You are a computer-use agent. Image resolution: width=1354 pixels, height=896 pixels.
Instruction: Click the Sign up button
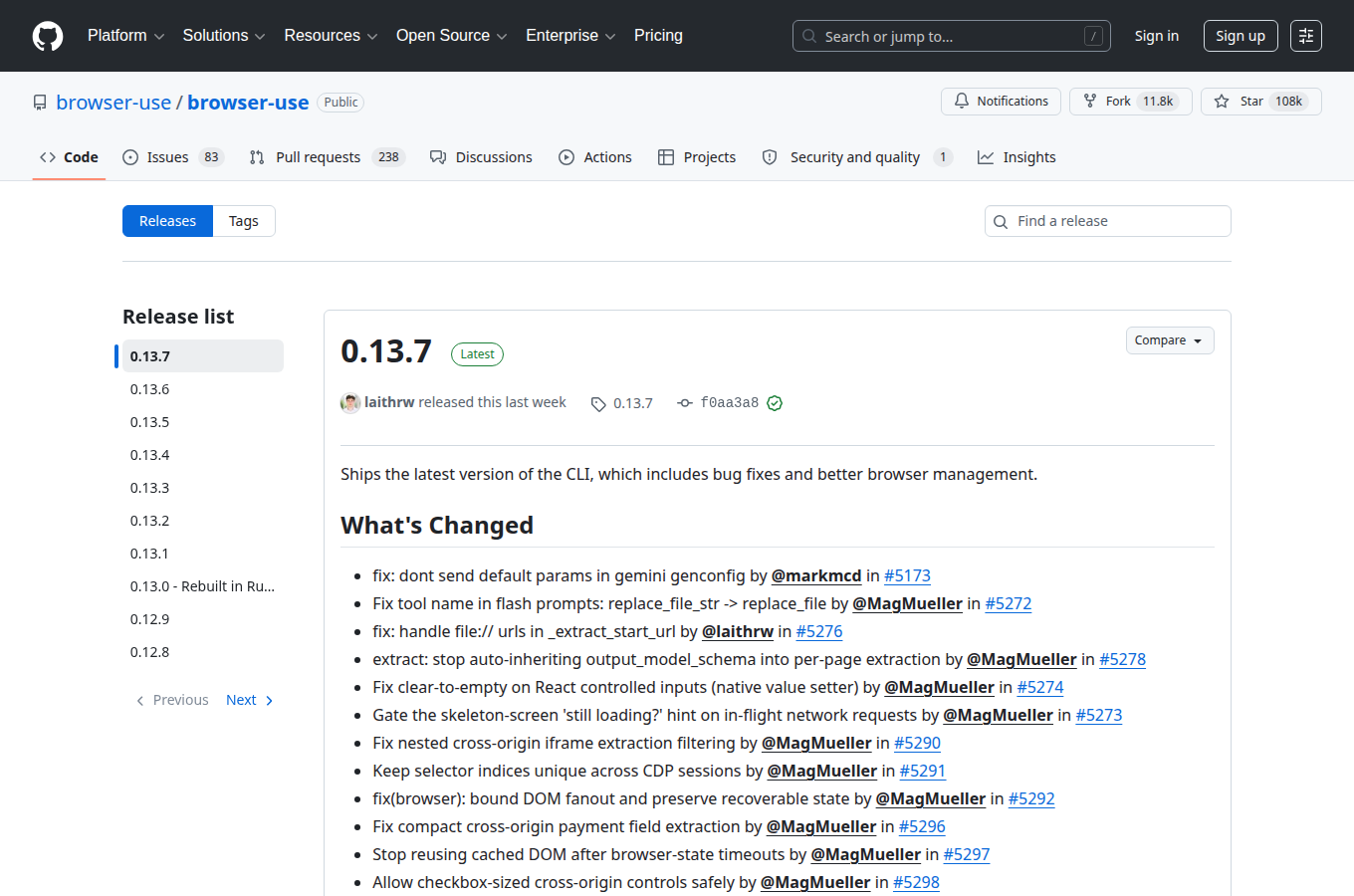(1241, 36)
